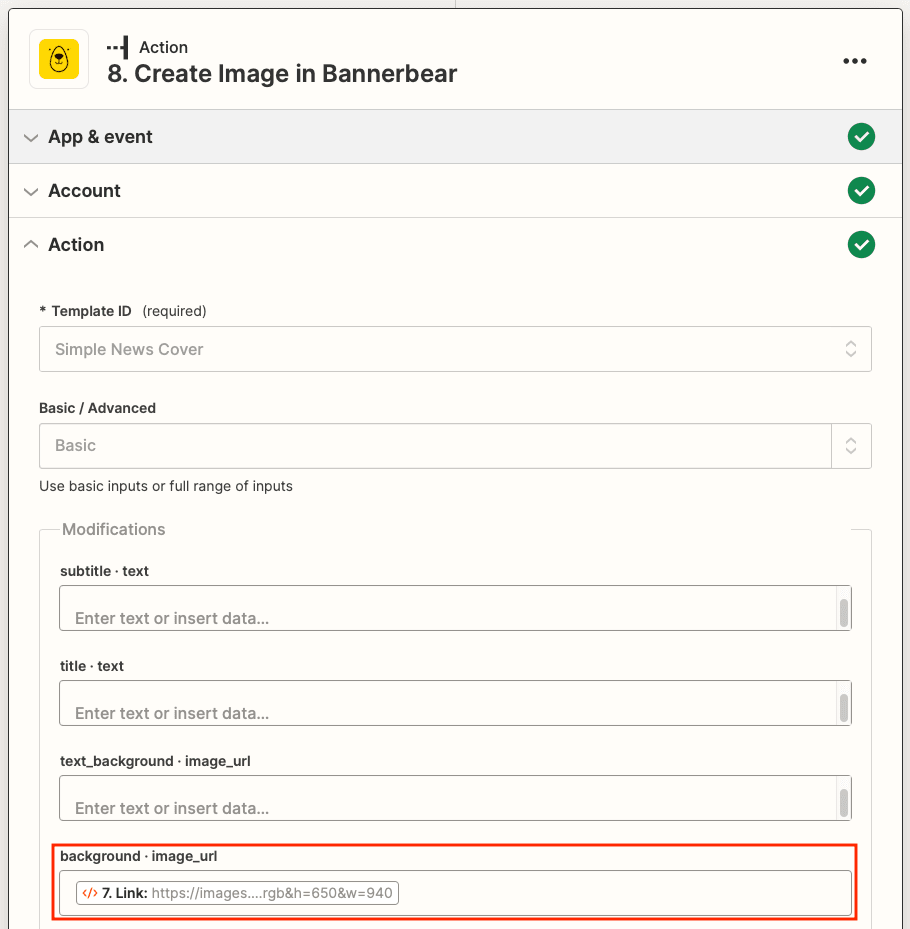Screen dimensions: 910x929
Task: Click the step-type icon beside the Action label
Action: 117,46
